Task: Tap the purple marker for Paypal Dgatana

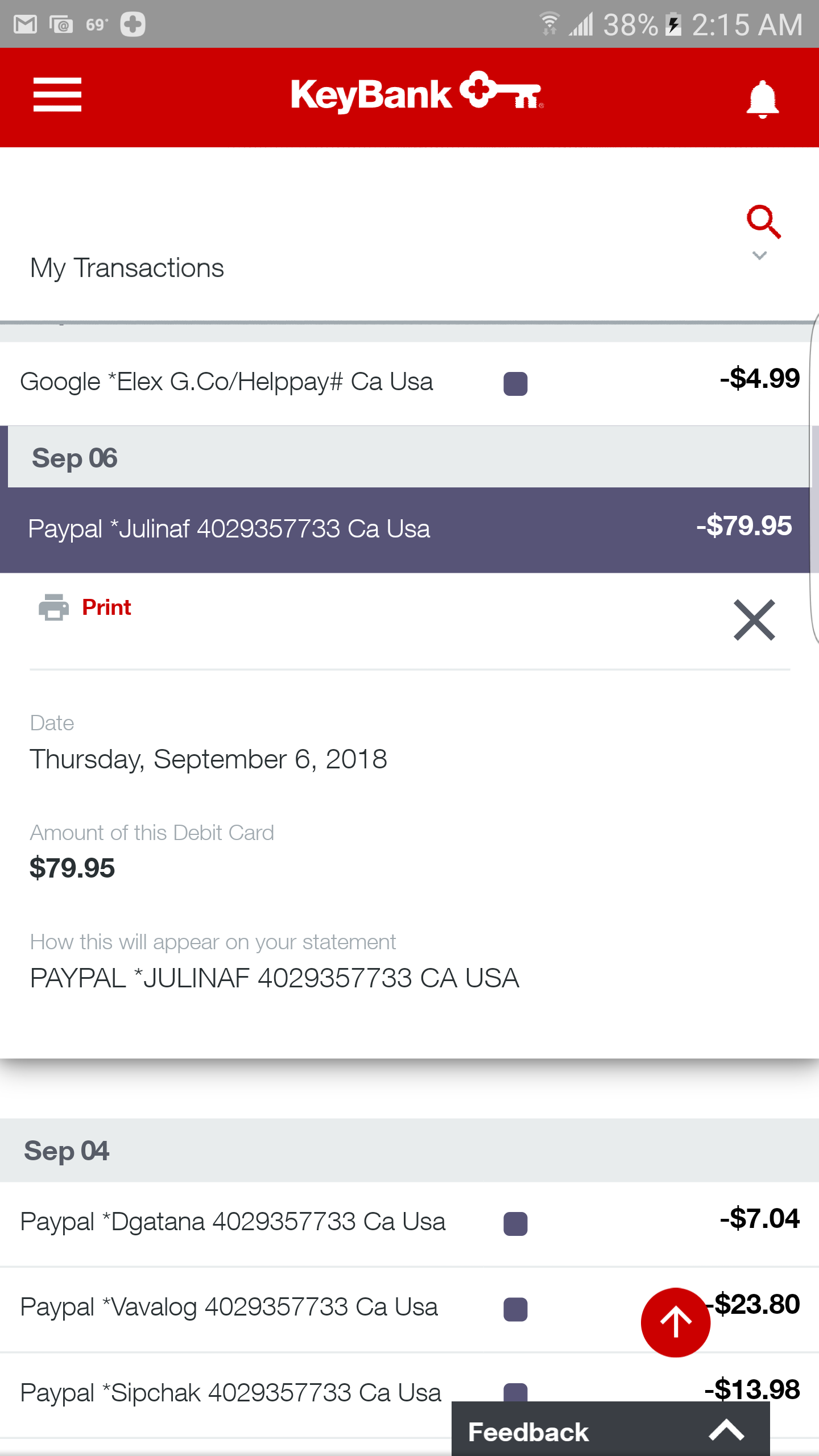Action: (515, 1223)
